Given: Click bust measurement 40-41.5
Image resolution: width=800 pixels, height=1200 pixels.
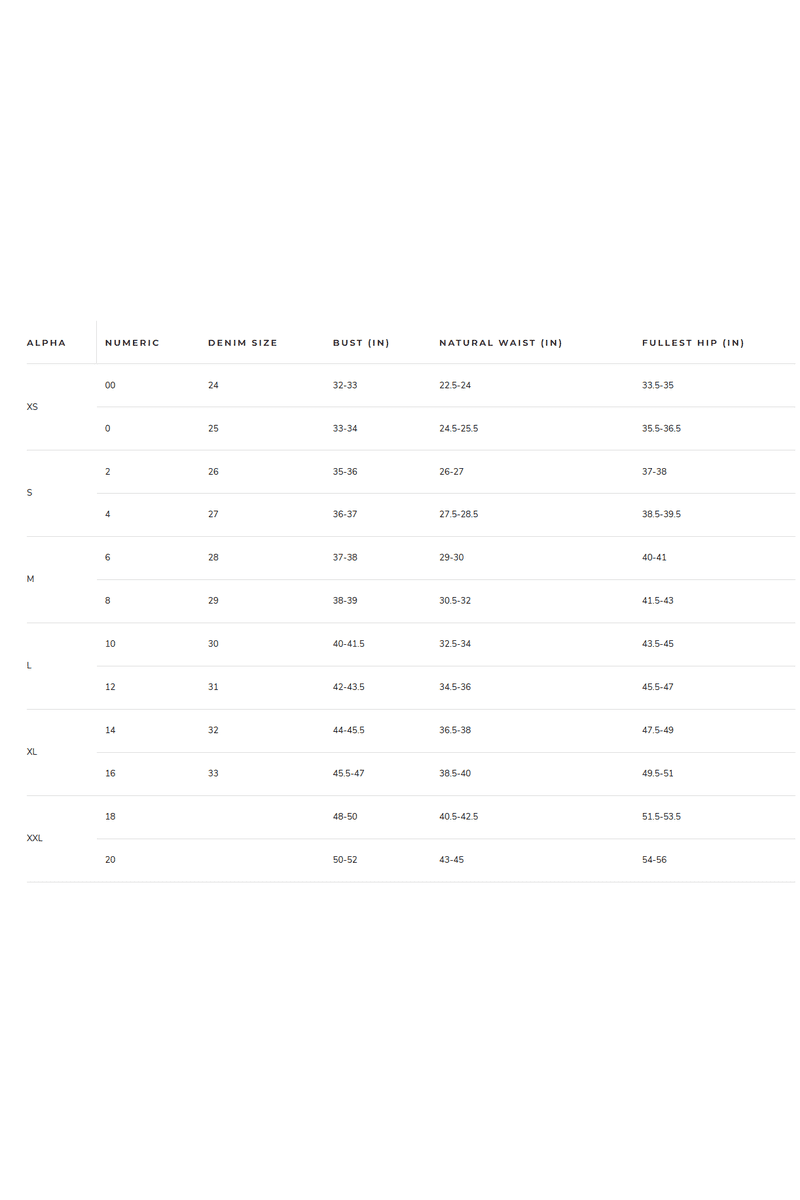Looking at the screenshot, I should (348, 644).
